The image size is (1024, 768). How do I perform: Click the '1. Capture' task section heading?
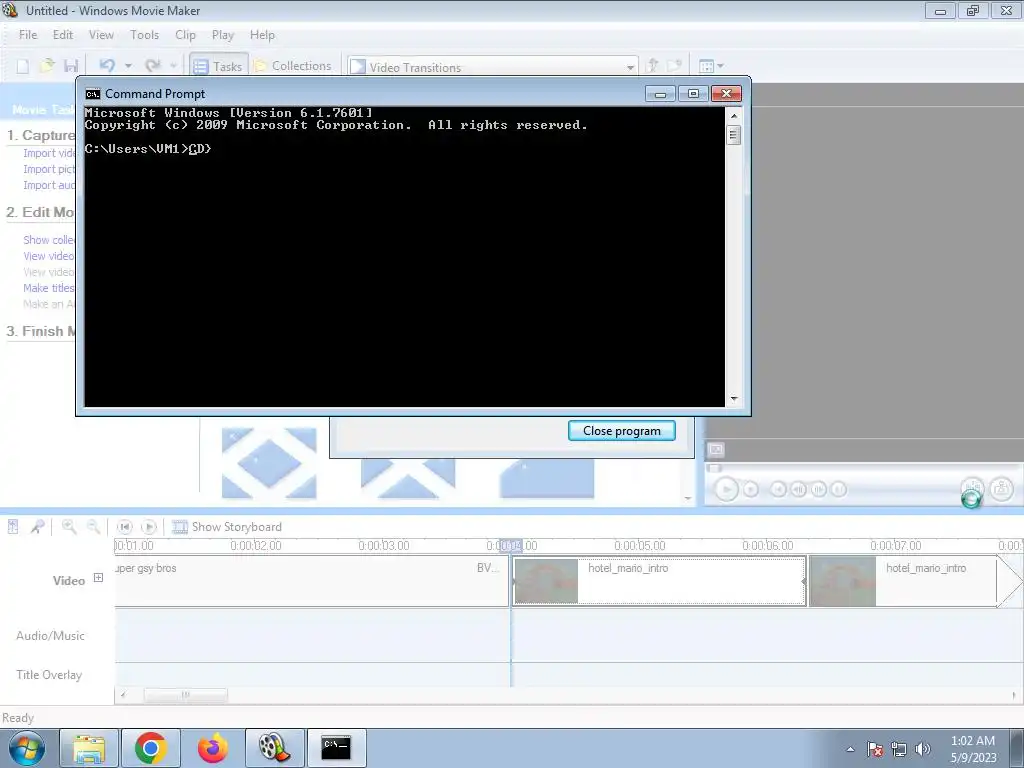[40, 135]
